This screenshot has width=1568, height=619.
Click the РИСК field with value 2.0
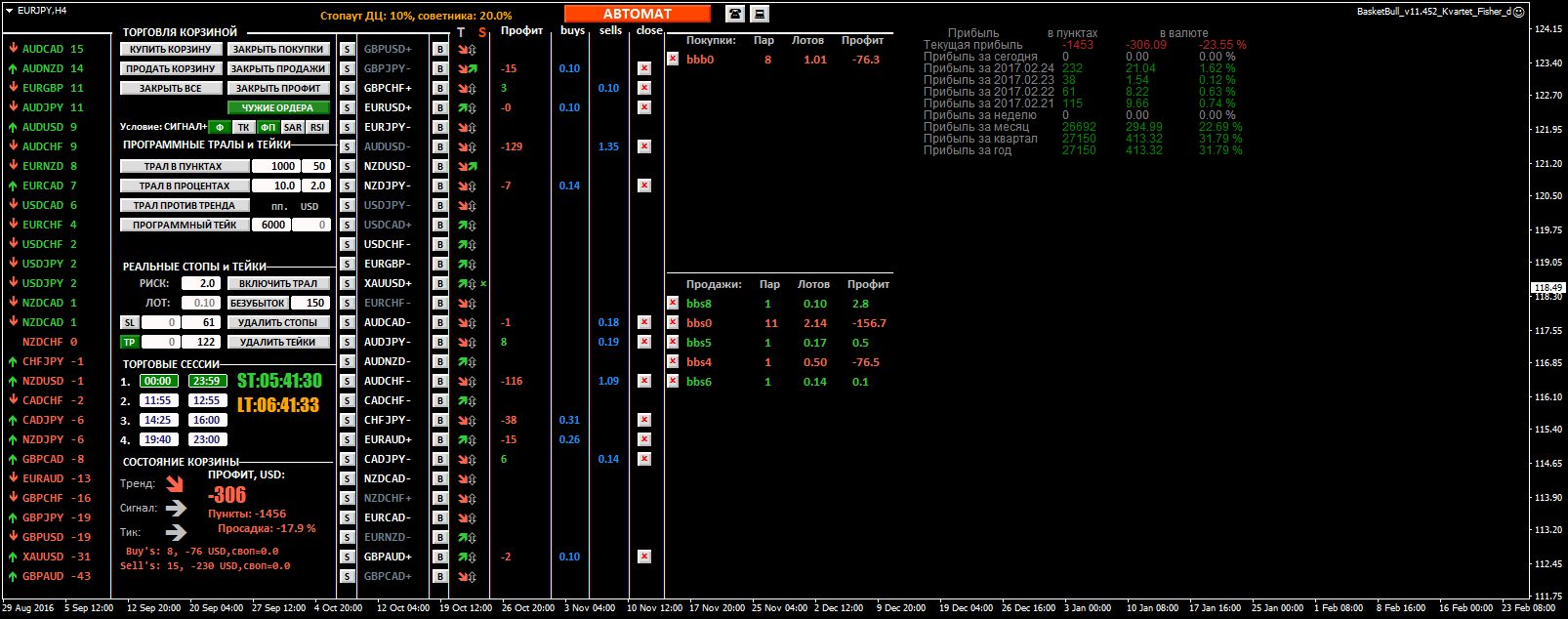199,283
